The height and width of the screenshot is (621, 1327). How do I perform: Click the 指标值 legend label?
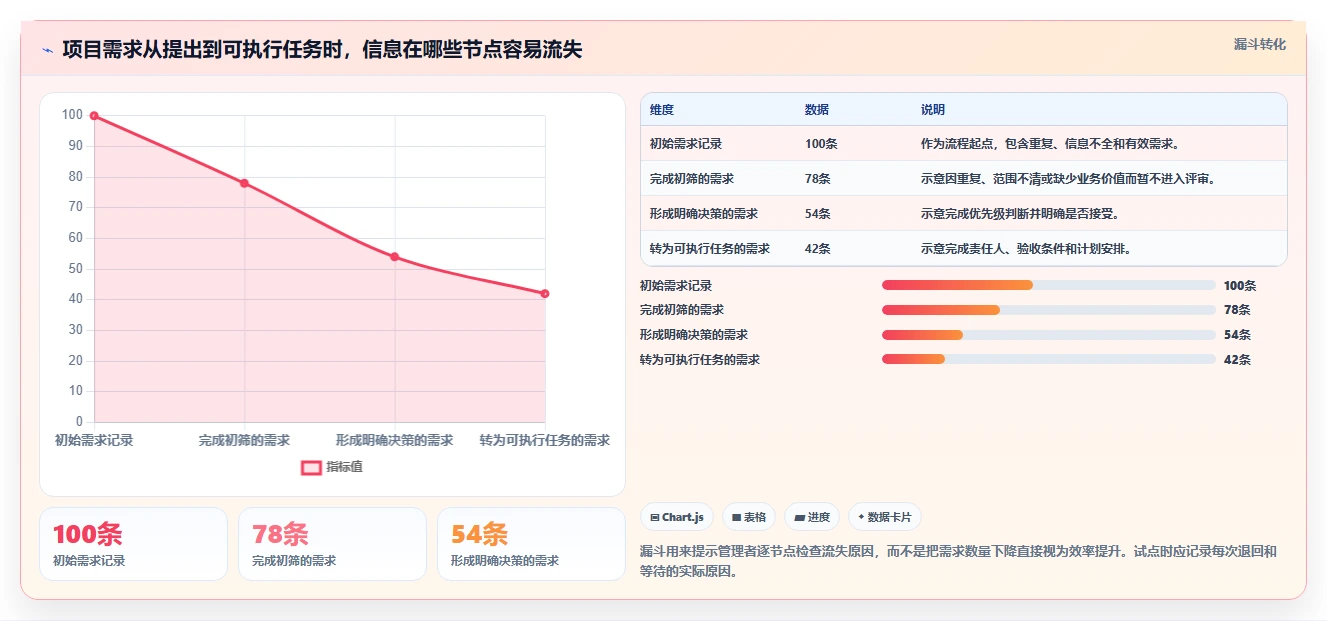344,467
